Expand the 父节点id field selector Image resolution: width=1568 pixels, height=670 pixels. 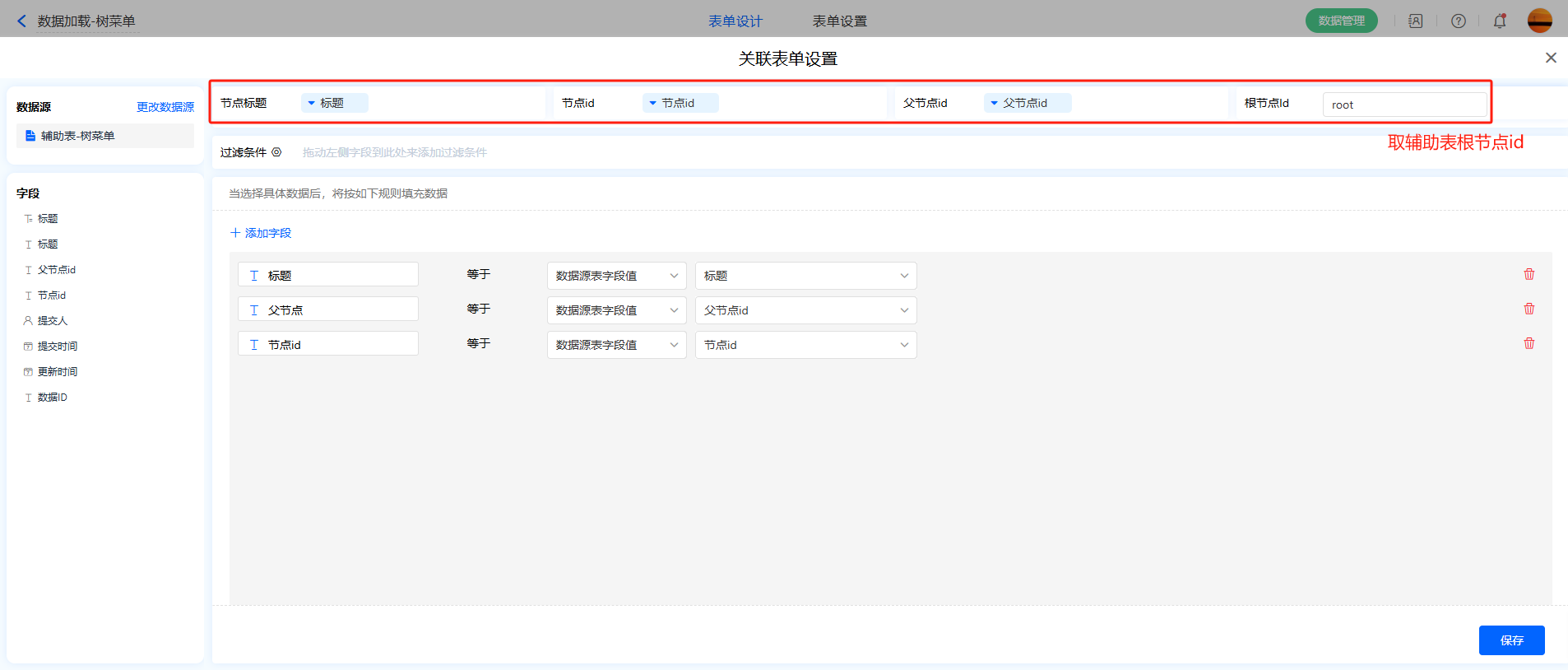[1027, 103]
